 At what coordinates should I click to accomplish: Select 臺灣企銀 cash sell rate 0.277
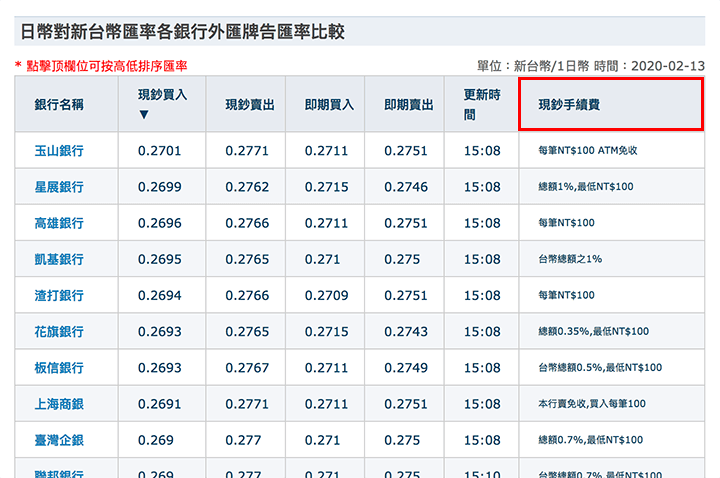[x=243, y=440]
